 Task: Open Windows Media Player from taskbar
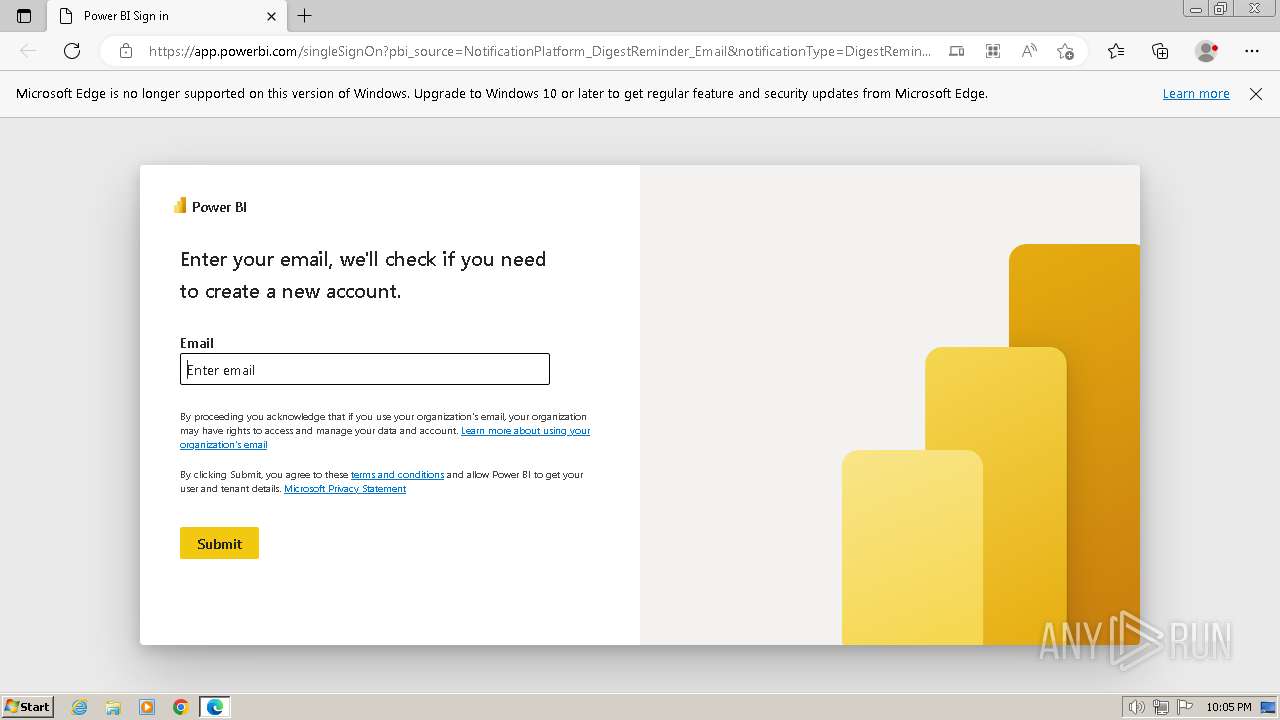tap(147, 707)
